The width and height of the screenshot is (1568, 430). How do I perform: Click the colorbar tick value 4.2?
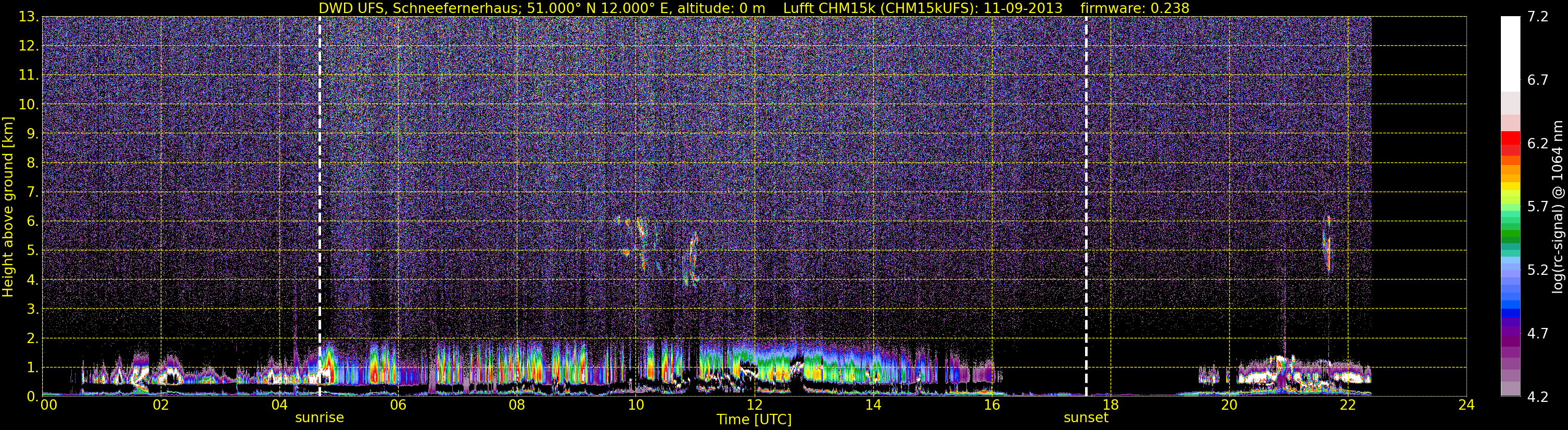pos(1538,397)
